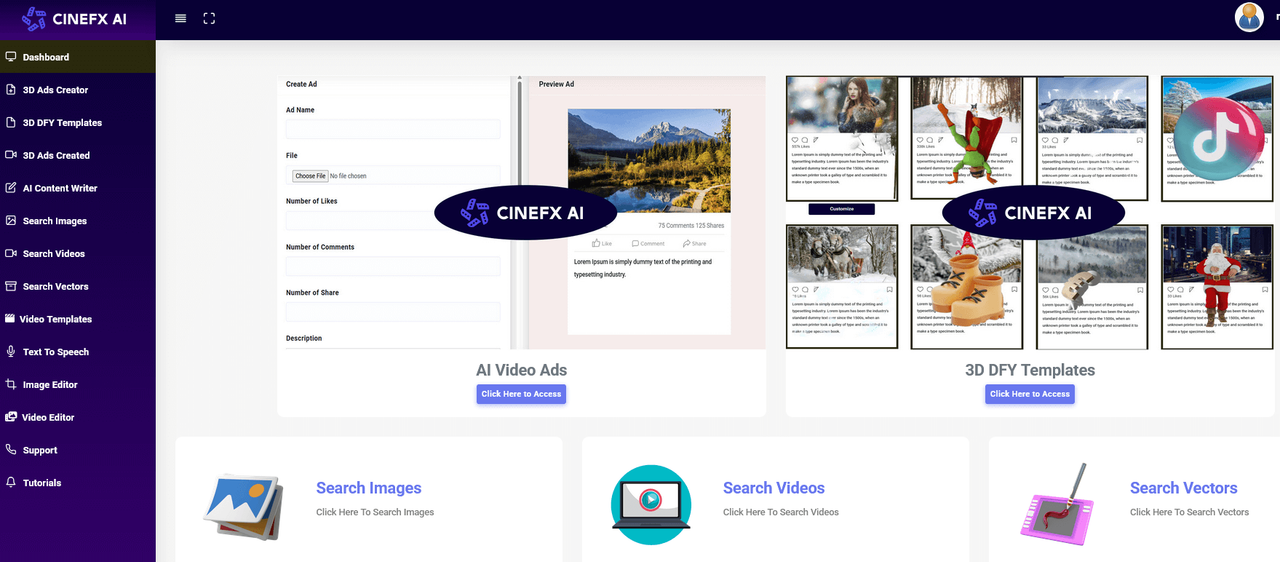
Task: Open 3D Ads Created sidebar item
Action: (56, 156)
